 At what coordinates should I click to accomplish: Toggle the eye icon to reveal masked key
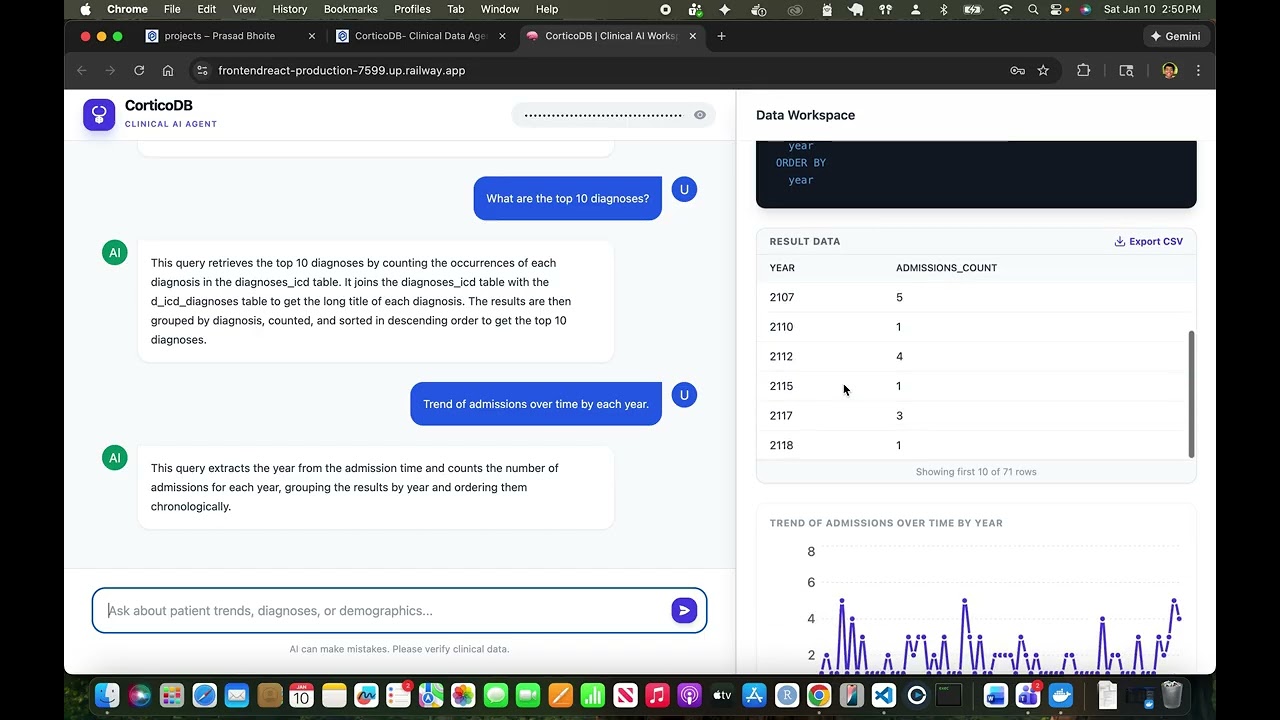(700, 115)
